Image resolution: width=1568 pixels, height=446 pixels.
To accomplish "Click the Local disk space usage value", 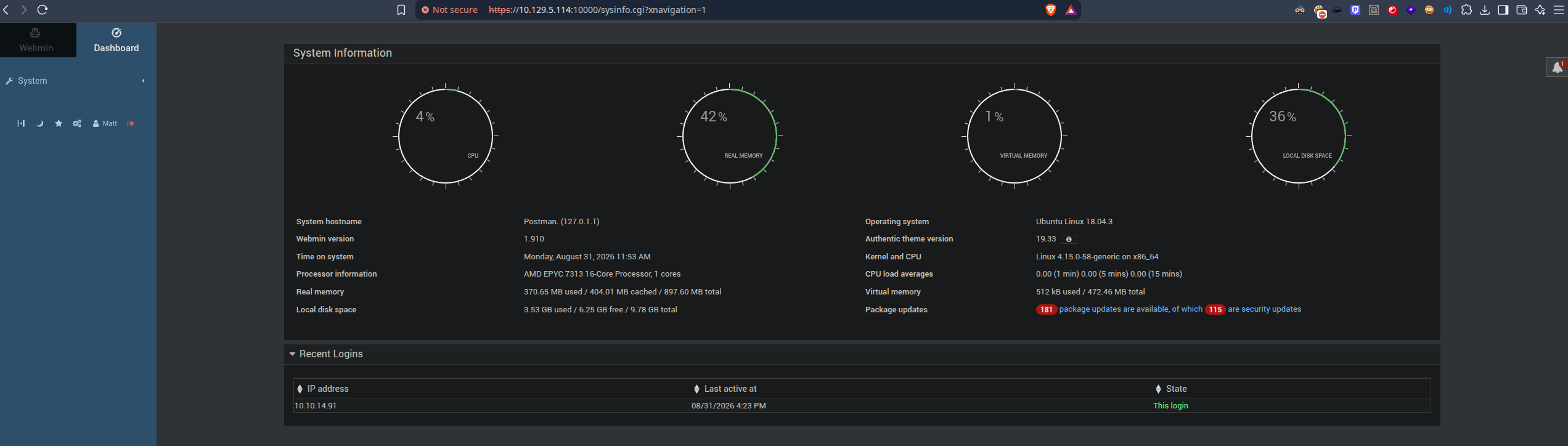I will [x=600, y=310].
